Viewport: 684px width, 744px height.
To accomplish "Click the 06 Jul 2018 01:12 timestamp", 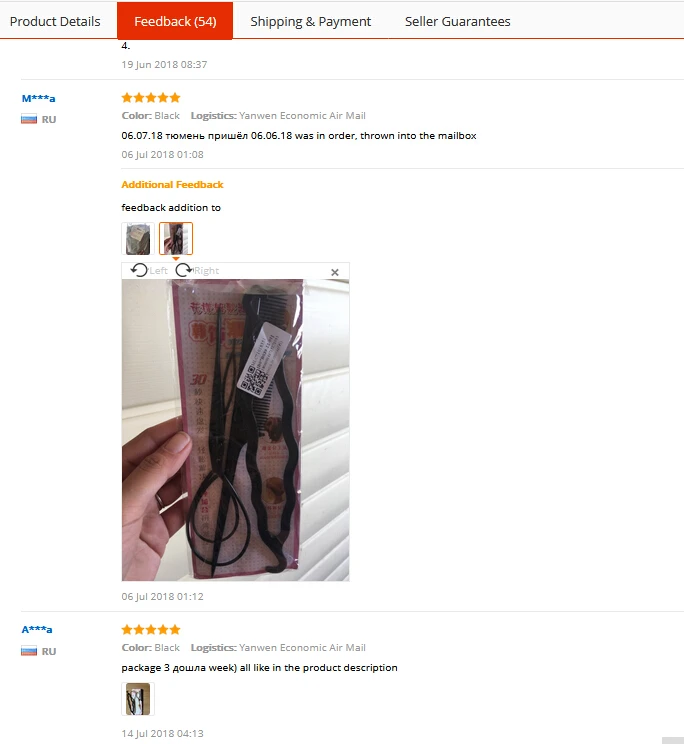I will 162,596.
